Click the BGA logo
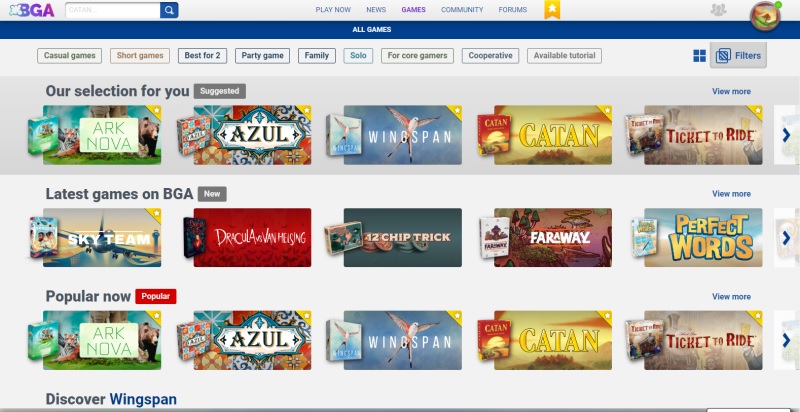The height and width of the screenshot is (412, 800). (x=32, y=10)
